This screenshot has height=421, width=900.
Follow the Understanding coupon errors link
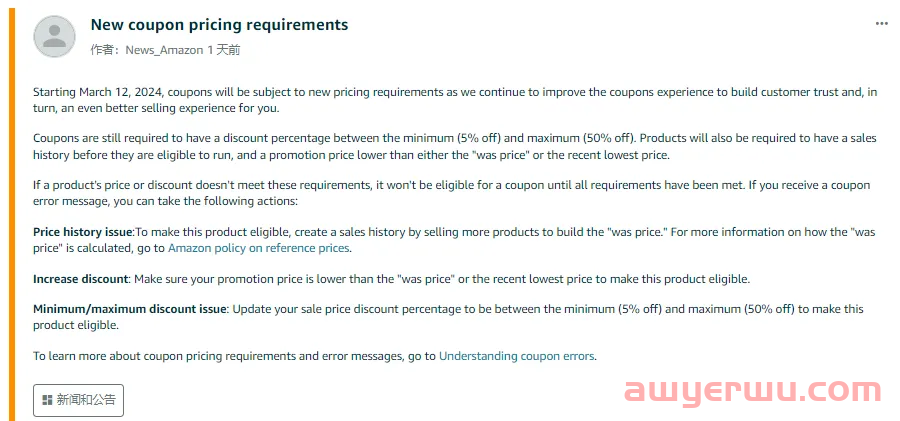[517, 356]
